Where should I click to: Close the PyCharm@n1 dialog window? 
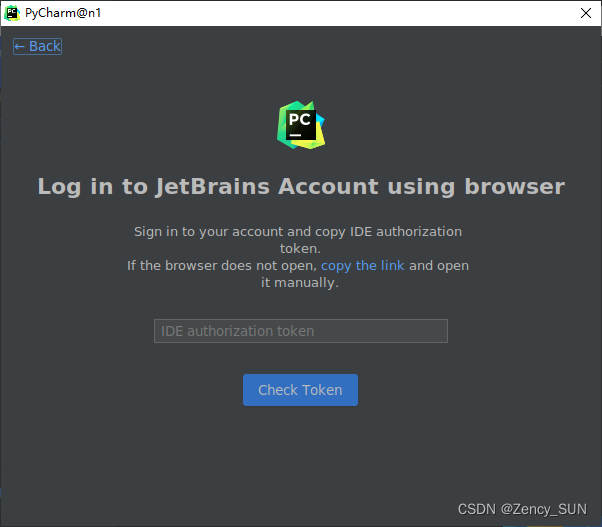(x=585, y=13)
